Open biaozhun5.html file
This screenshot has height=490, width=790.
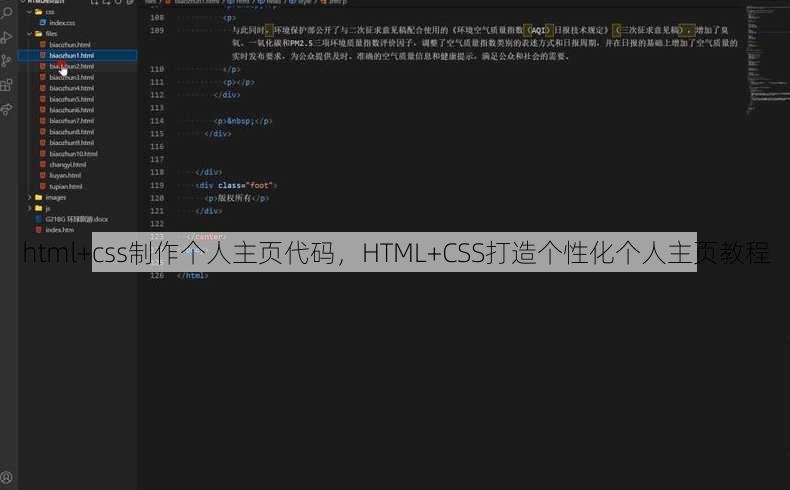click(72, 99)
